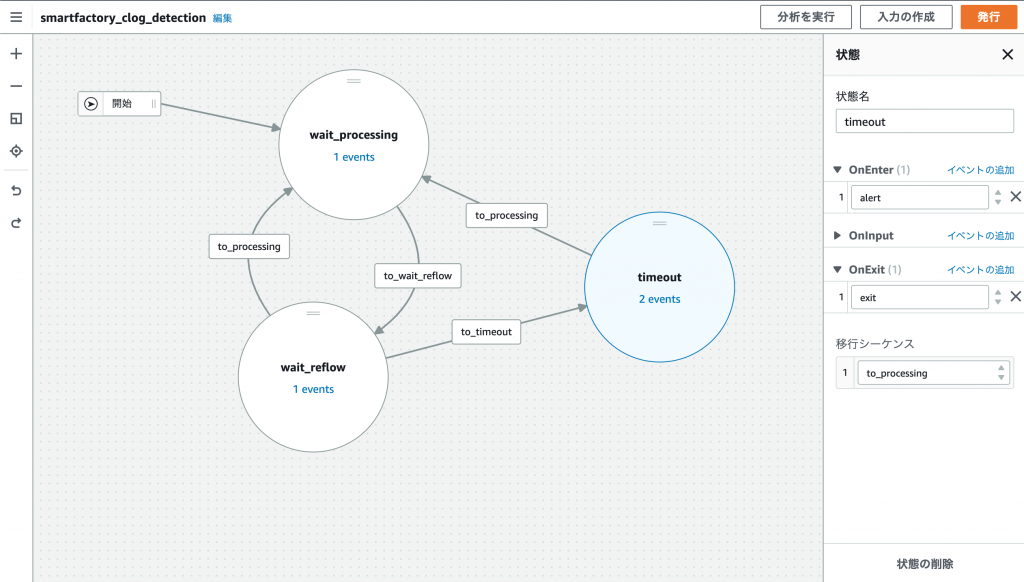The image size is (1024, 582).
Task: Click the 編集 link beside the model title
Action: coord(222,17)
